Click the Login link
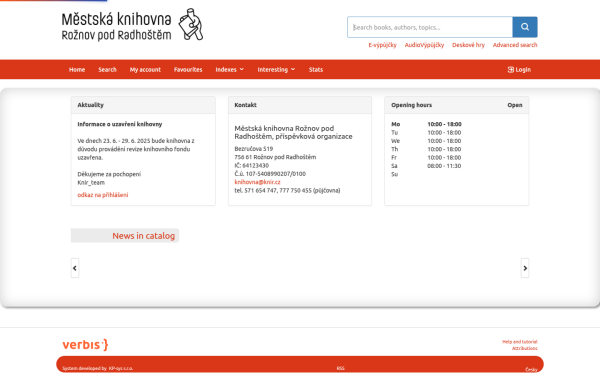 519,70
